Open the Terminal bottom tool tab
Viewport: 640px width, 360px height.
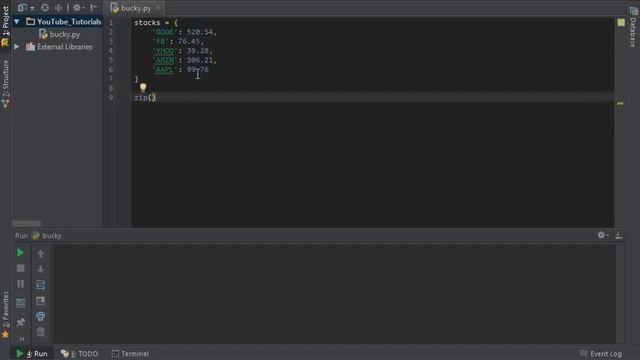pos(131,354)
